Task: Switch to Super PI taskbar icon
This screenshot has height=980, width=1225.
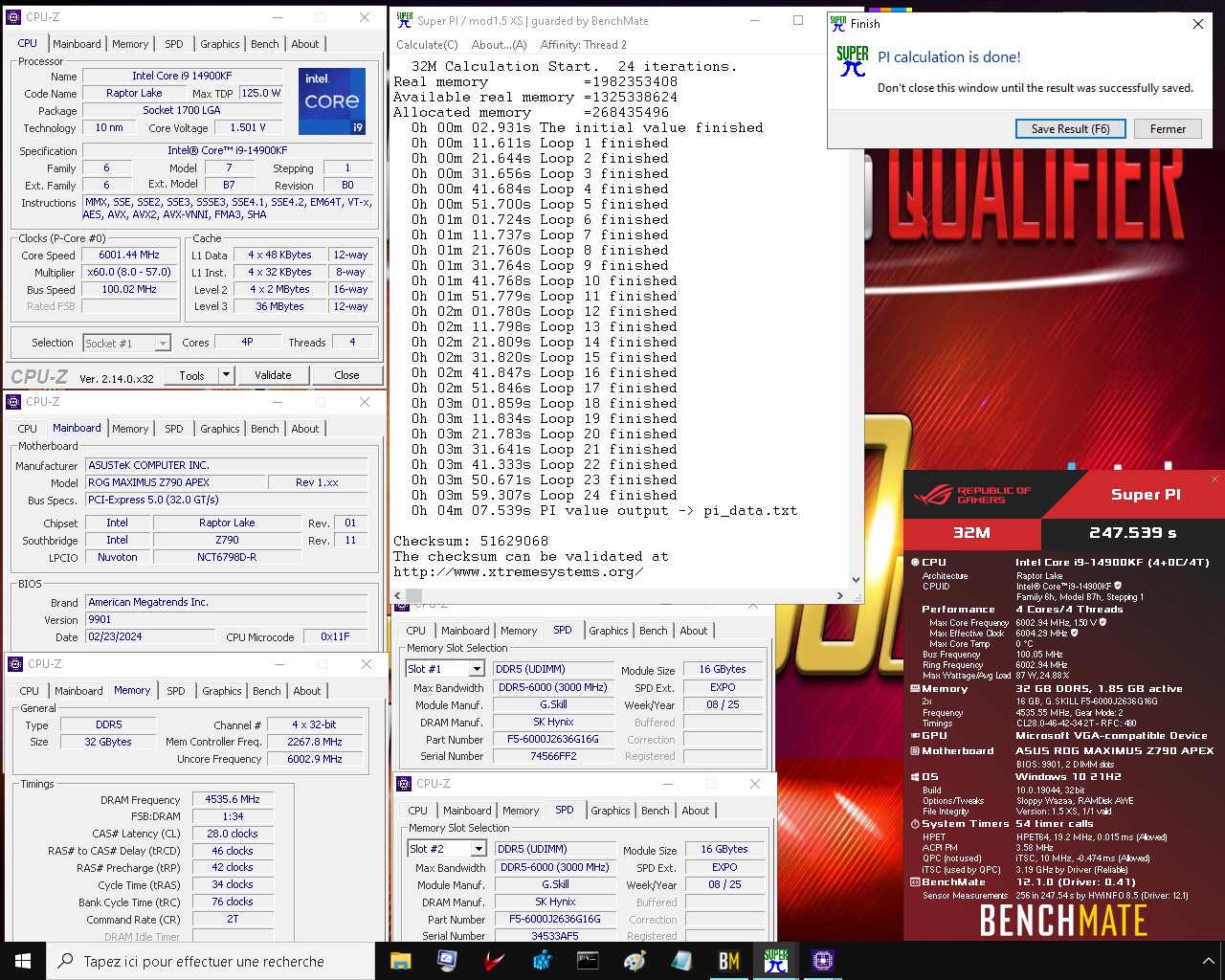Action: tap(775, 961)
